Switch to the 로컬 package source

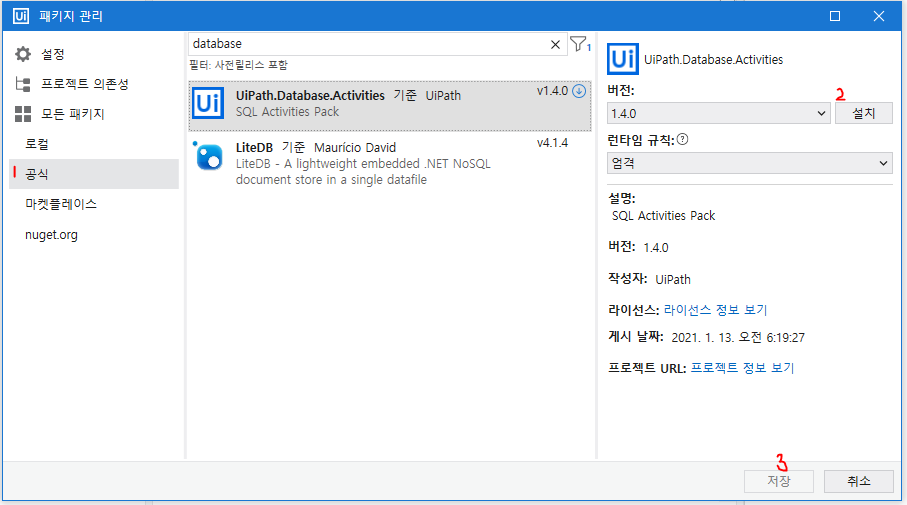coord(37,144)
